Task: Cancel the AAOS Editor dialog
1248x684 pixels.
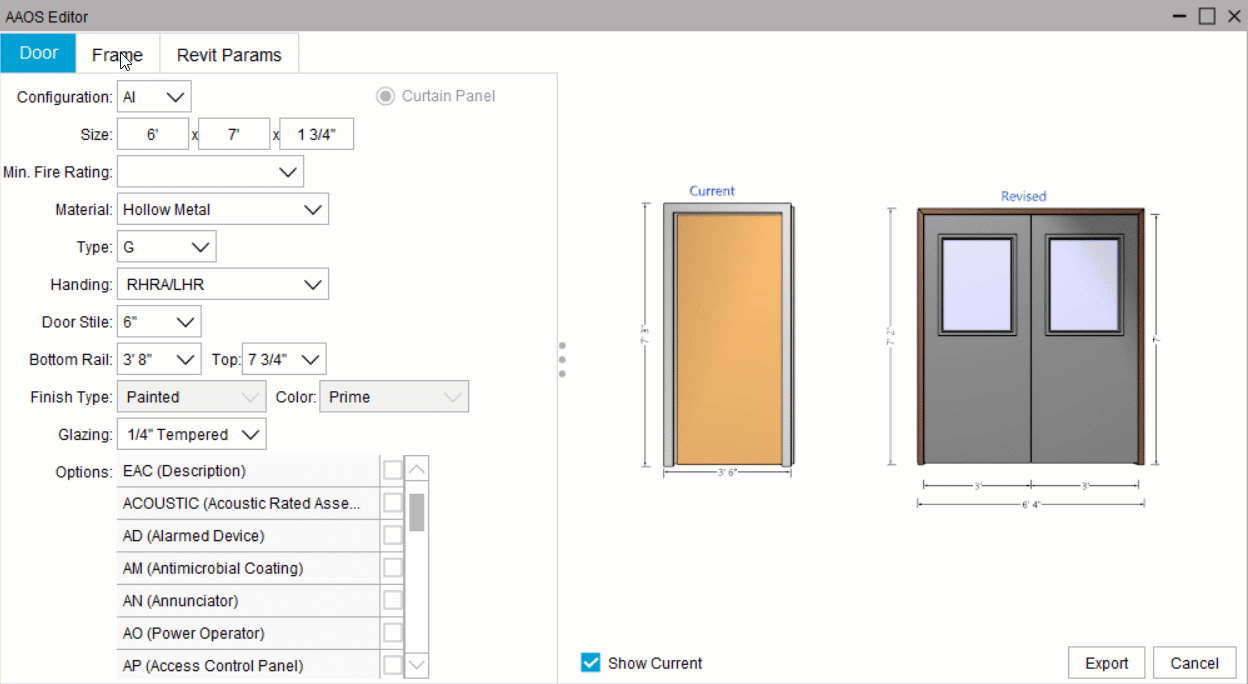Action: point(1195,662)
